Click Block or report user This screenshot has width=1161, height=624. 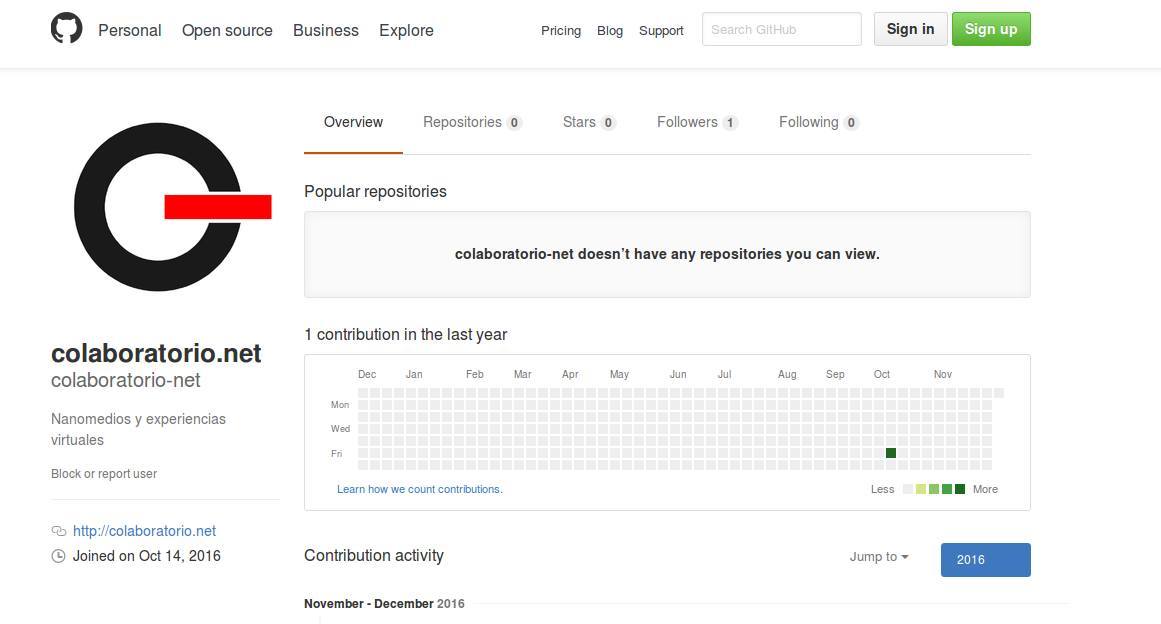[104, 474]
